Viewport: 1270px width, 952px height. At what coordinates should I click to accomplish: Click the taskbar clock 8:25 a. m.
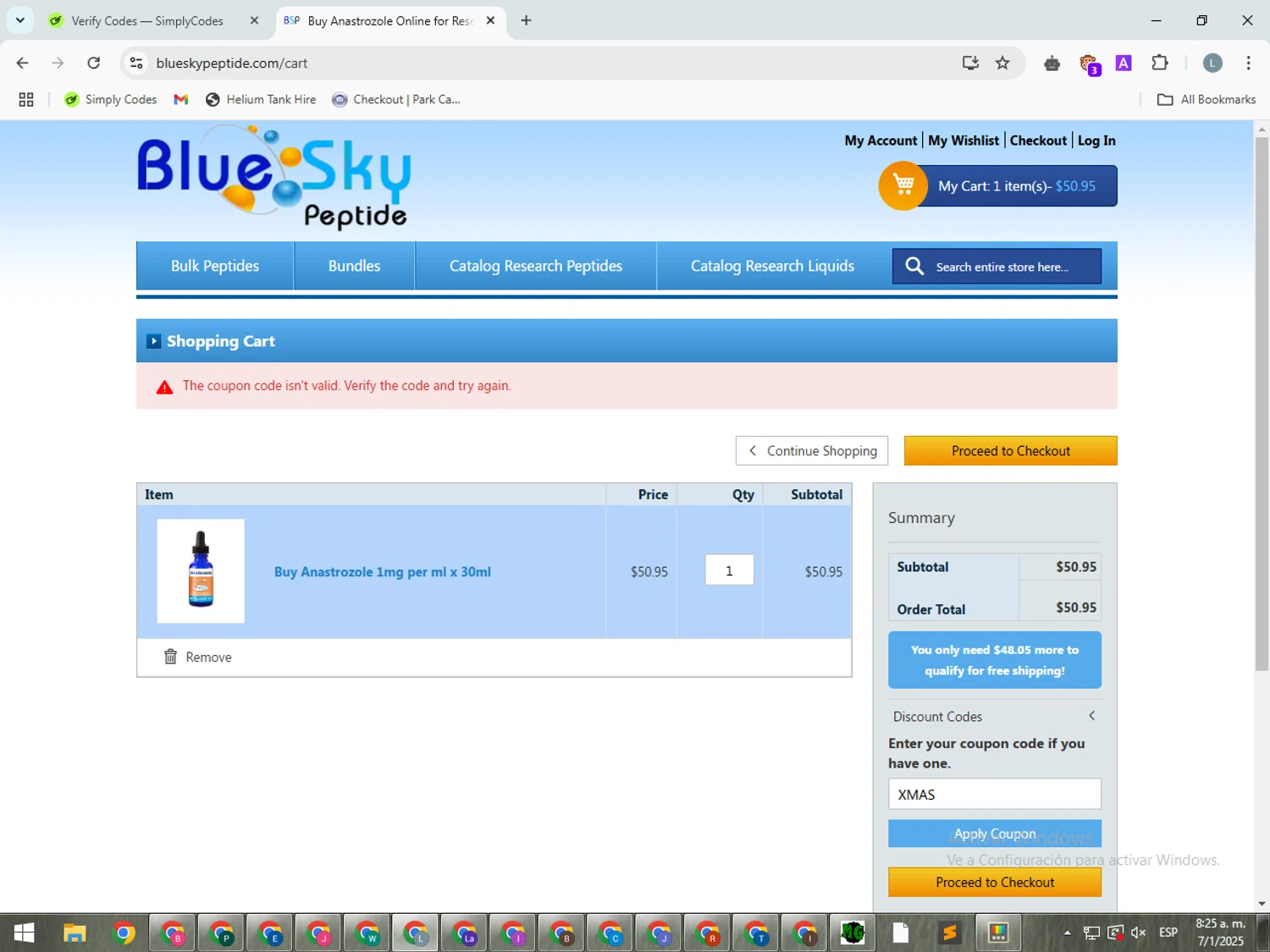click(x=1220, y=933)
